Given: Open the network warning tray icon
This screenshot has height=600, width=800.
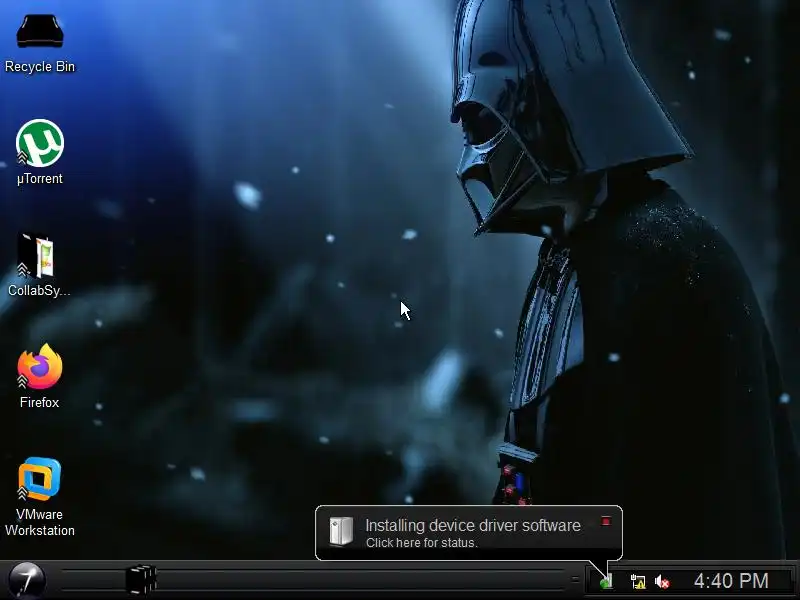Looking at the screenshot, I should point(638,581).
